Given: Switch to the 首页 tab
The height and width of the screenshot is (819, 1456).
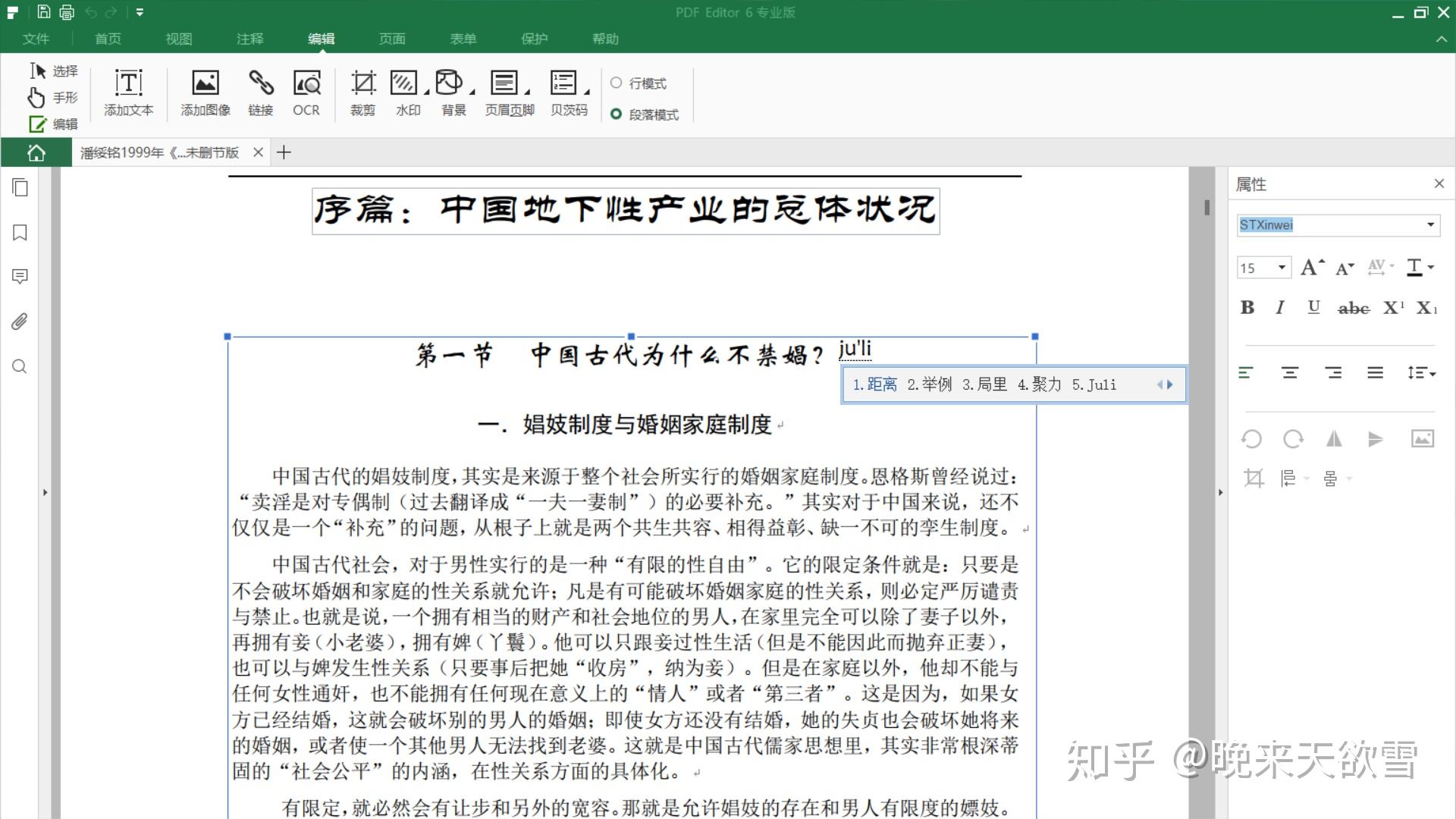Looking at the screenshot, I should pos(108,39).
